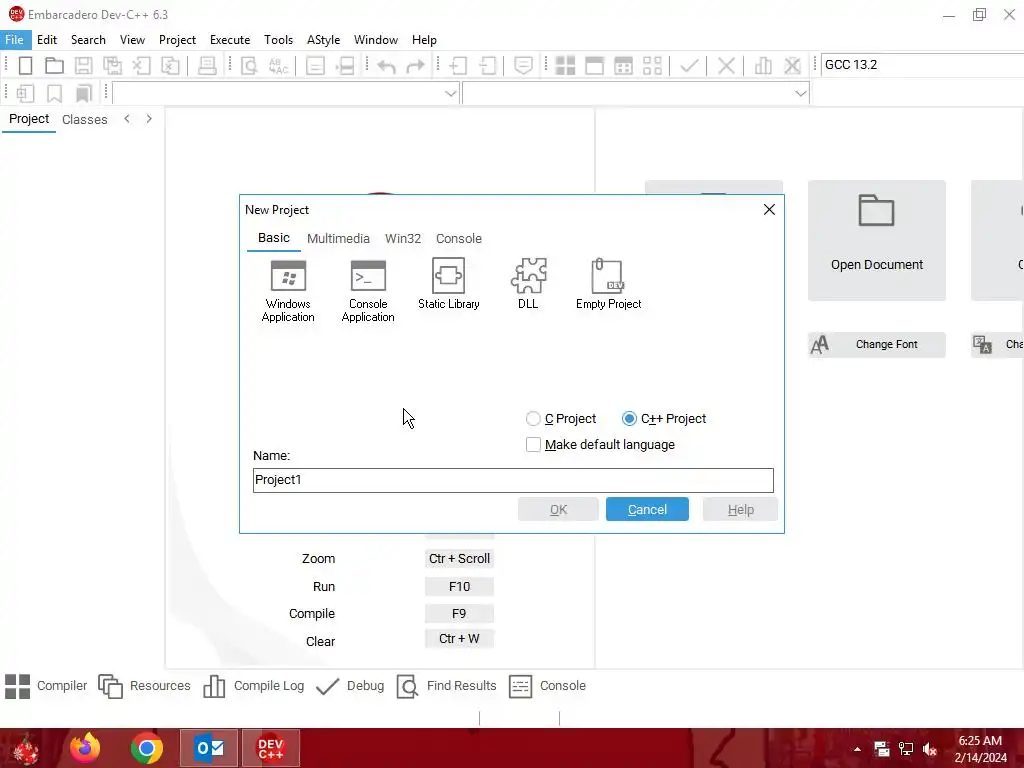Open the Execute menu
The height and width of the screenshot is (768, 1024).
pyautogui.click(x=230, y=40)
